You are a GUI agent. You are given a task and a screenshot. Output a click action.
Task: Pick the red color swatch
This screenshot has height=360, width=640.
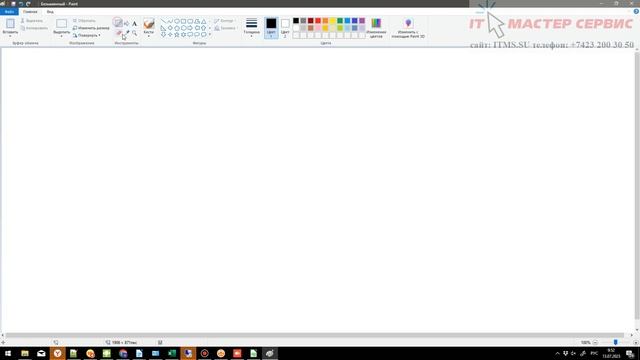[x=318, y=20]
